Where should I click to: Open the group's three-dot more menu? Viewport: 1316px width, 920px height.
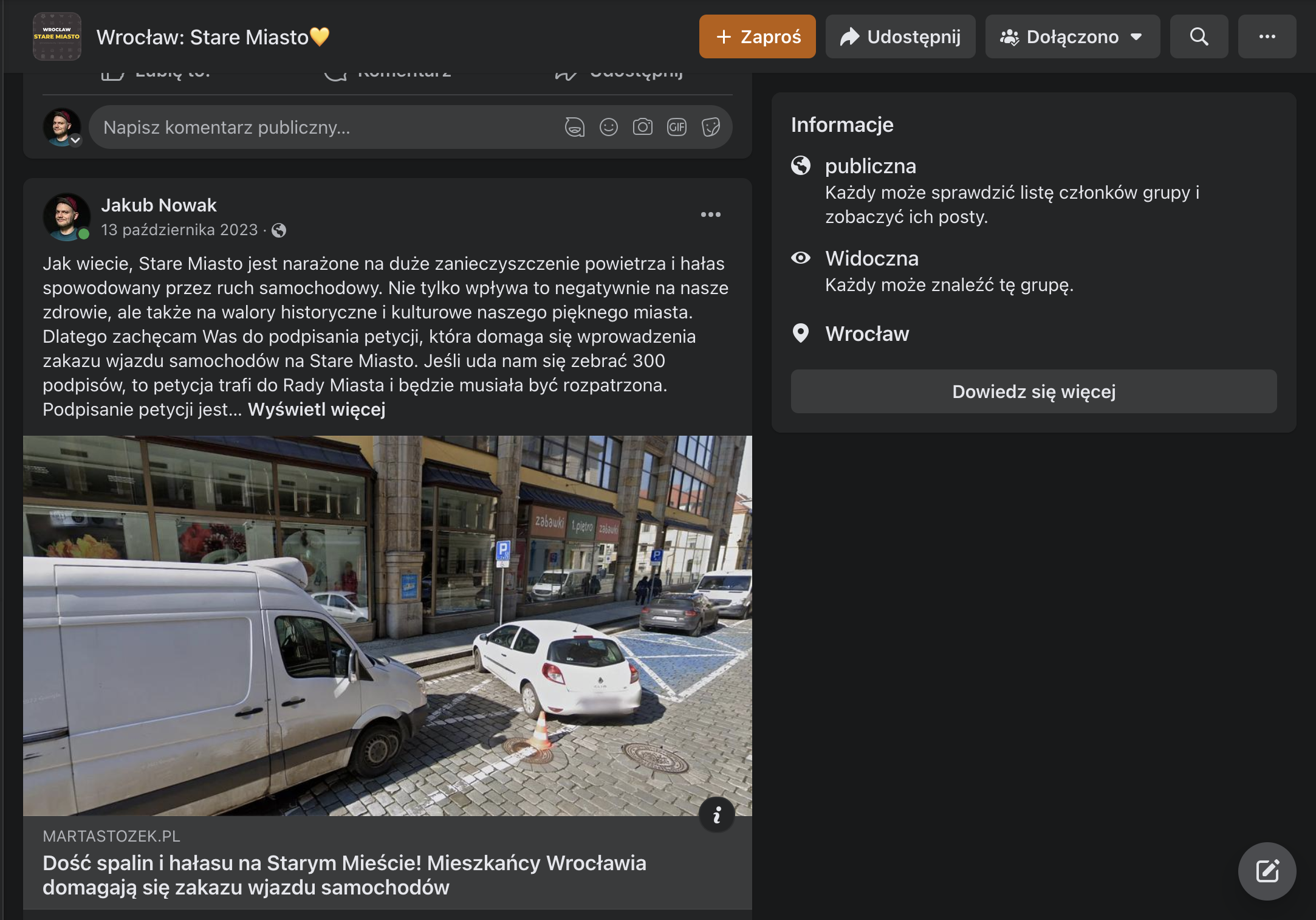tap(1267, 36)
